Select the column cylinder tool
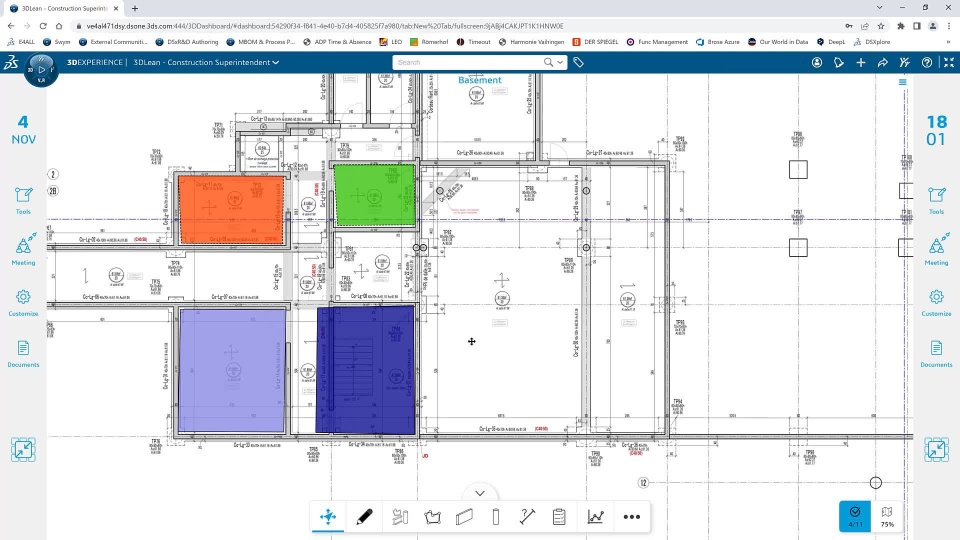This screenshot has width=960, height=540. tap(496, 517)
